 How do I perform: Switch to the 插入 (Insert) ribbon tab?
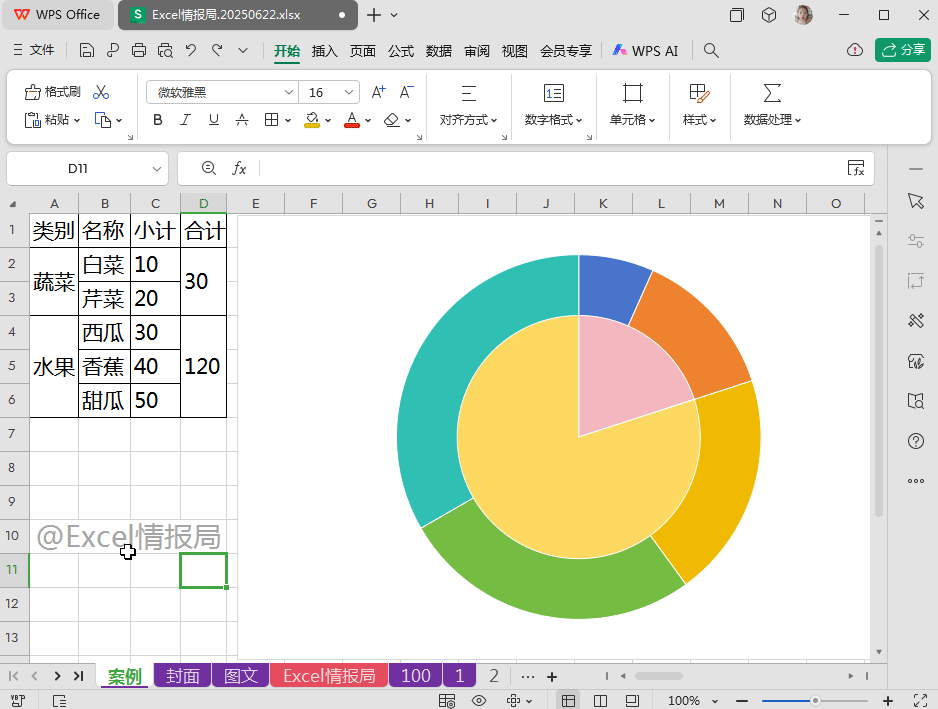pyautogui.click(x=324, y=50)
